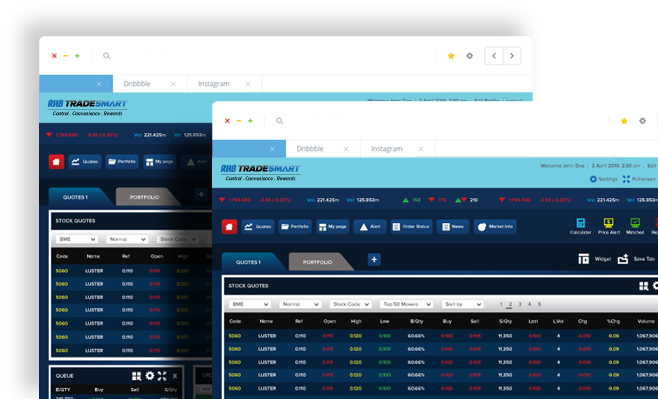Viewport: 658px width, 399px height.
Task: Open the Price Alert icon
Action: pyautogui.click(x=608, y=223)
